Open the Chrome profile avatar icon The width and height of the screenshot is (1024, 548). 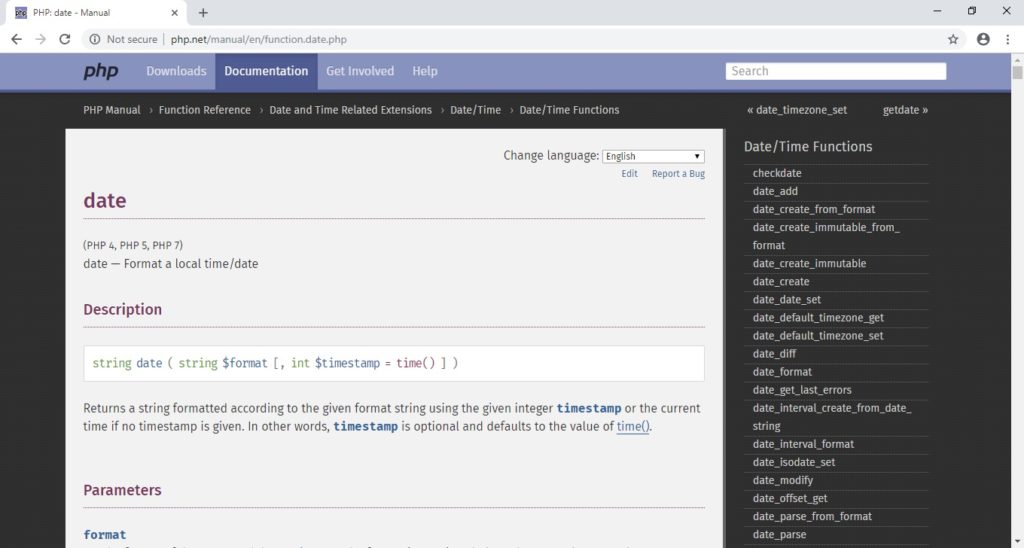click(983, 39)
